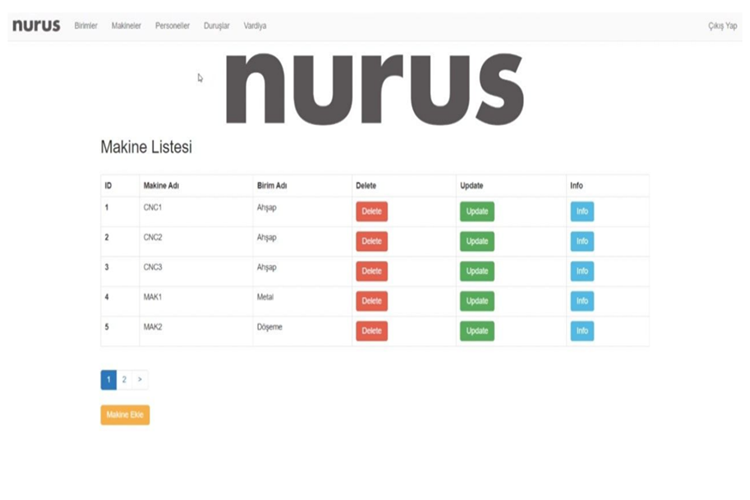
Task: Update the CNC3 machine
Action: point(477,271)
